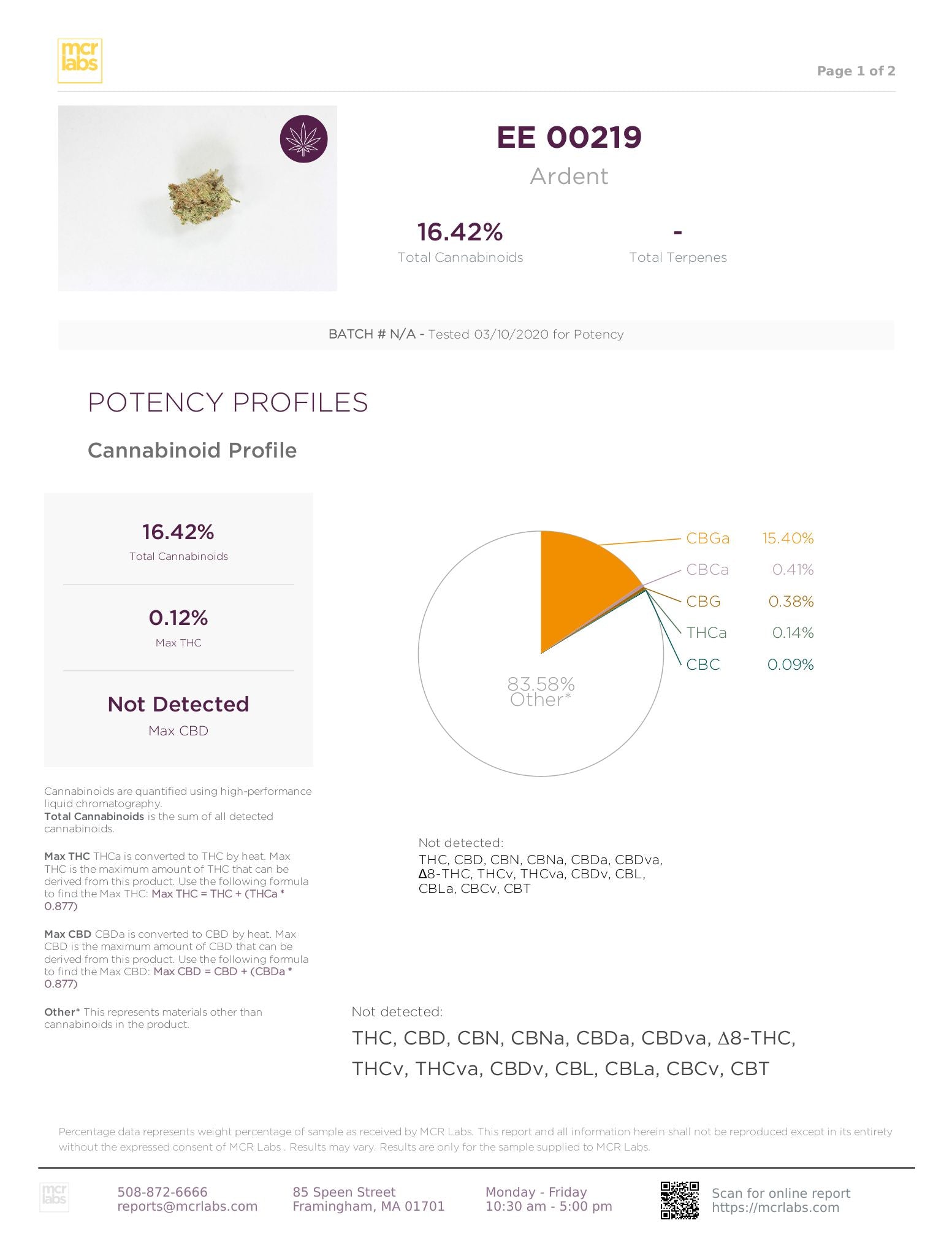Click the gray MCR Labs footer logo
Screen dimensions: 952x1234
tap(54, 1197)
